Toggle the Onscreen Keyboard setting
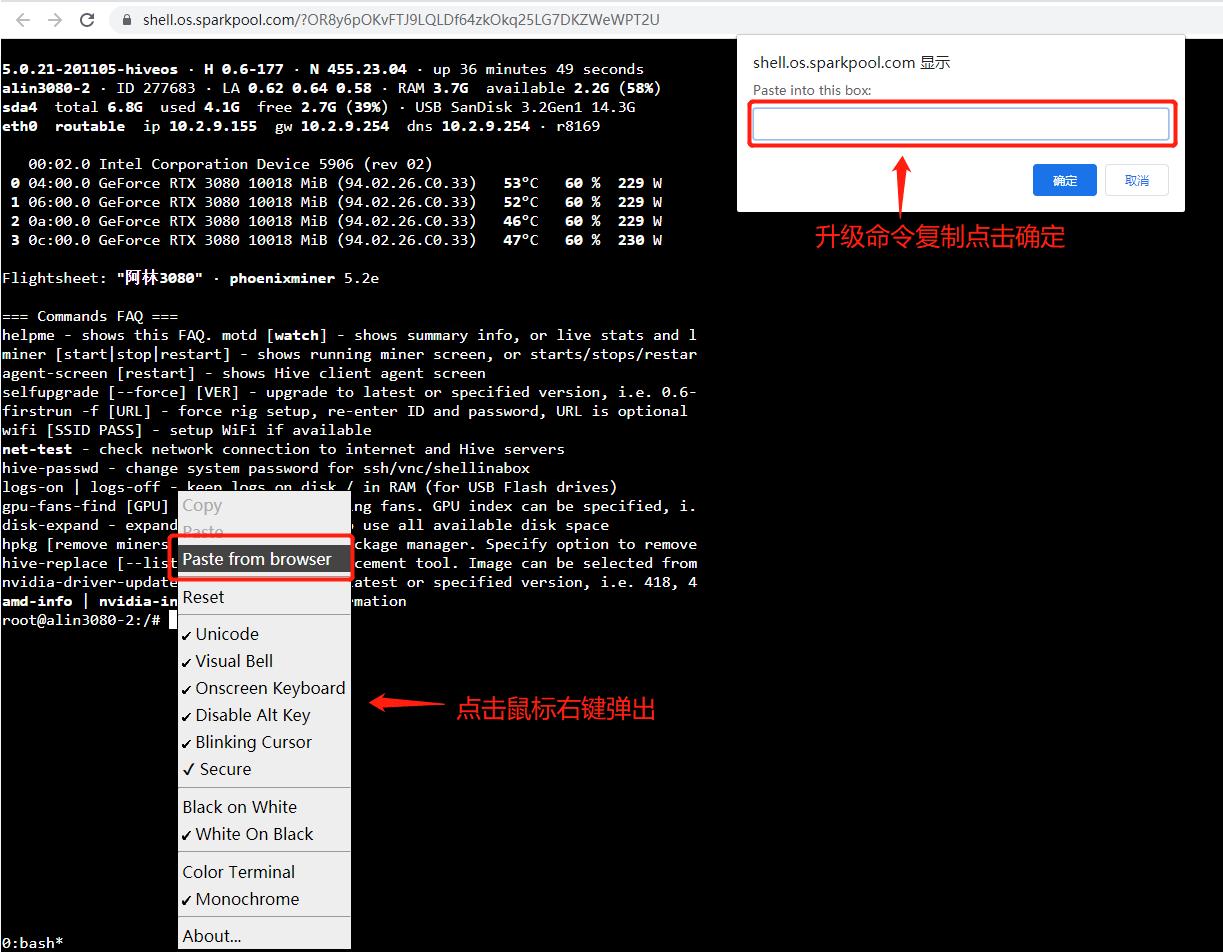This screenshot has height=952, width=1223. [264, 688]
